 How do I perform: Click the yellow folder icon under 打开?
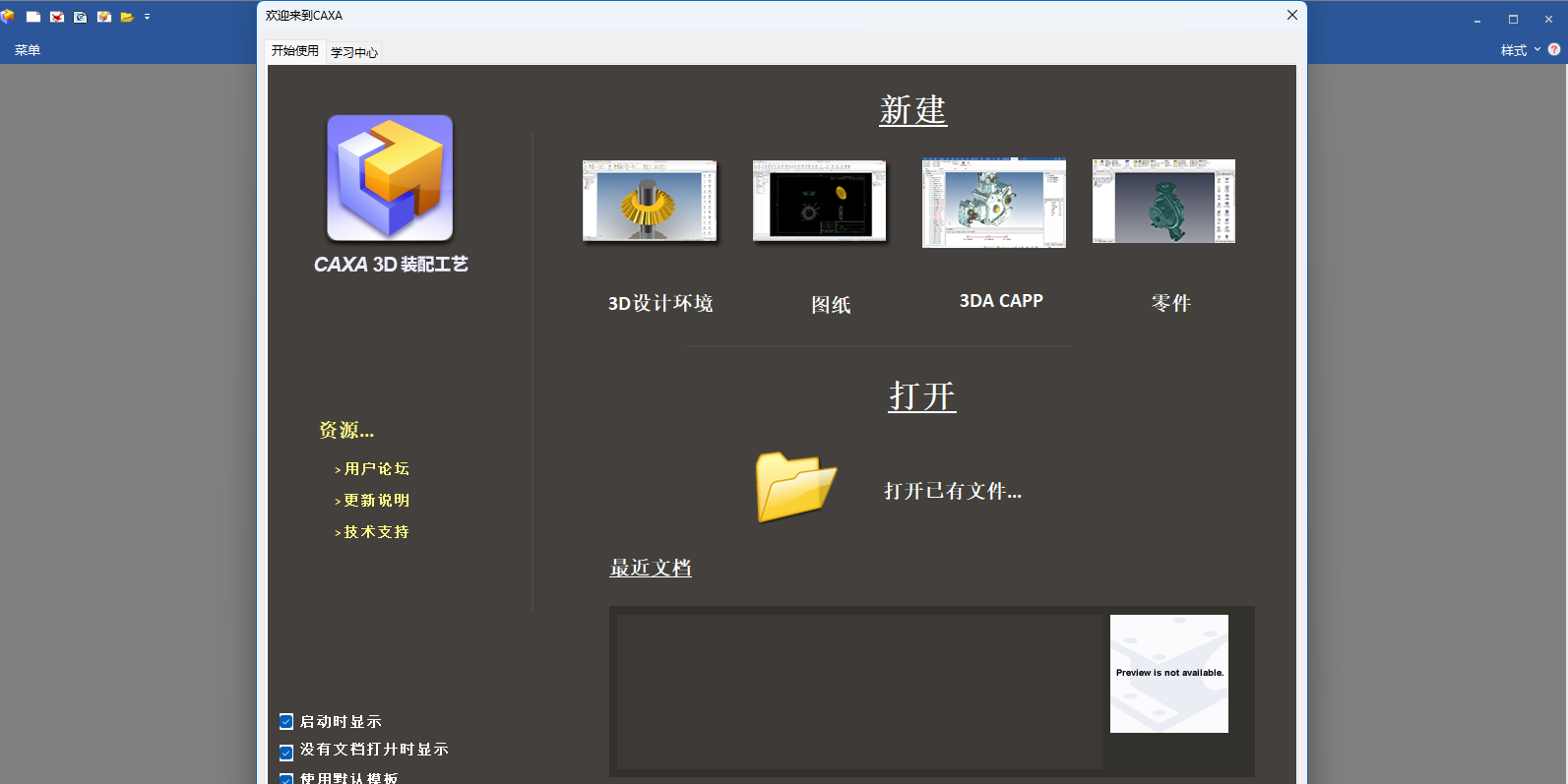(795, 487)
